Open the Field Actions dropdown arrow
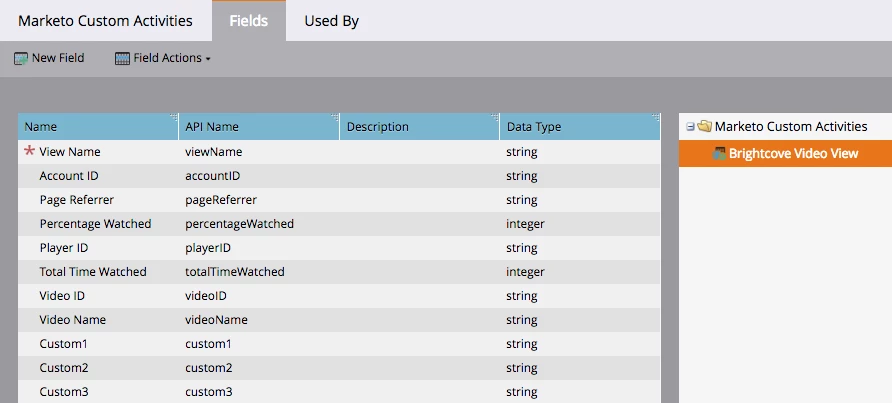The image size is (892, 403). [208, 59]
